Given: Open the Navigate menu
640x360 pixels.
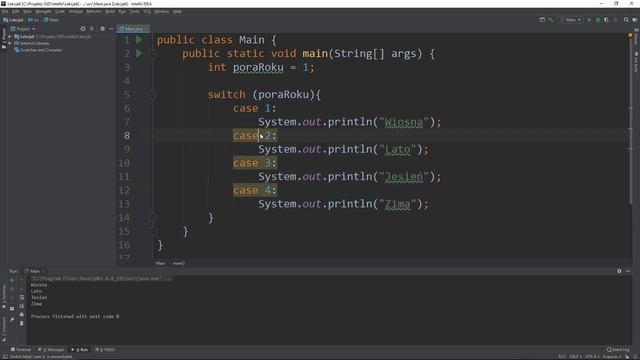Looking at the screenshot, I should point(43,11).
